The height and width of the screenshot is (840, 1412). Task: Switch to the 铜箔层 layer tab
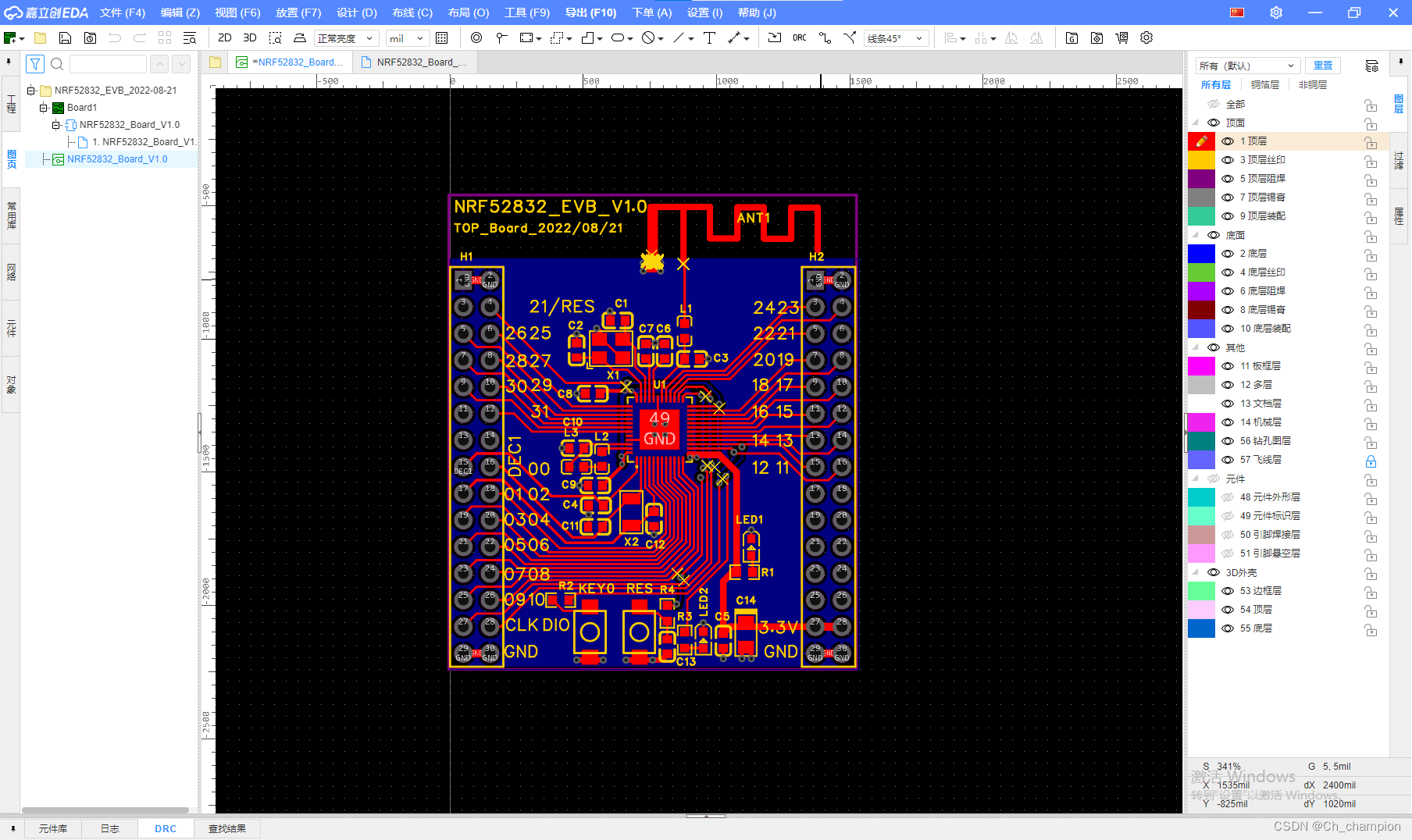[x=1265, y=84]
